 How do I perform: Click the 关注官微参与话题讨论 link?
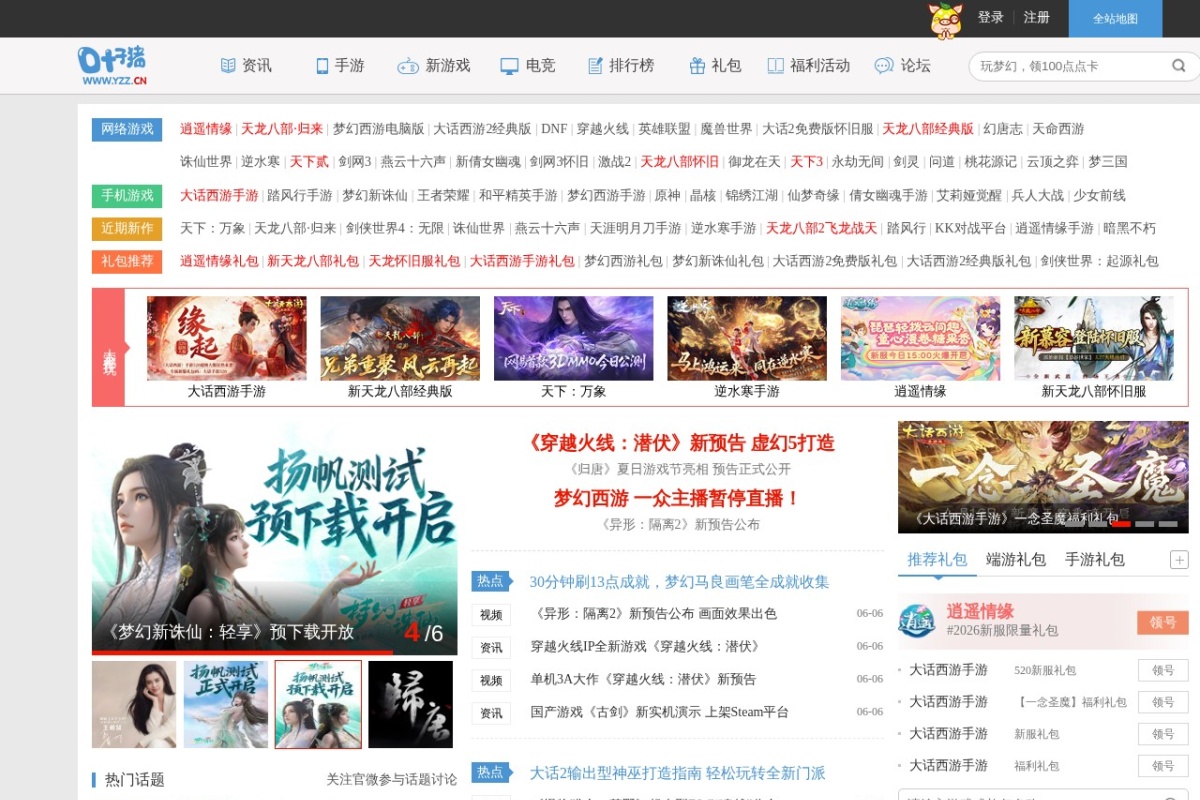click(x=391, y=779)
